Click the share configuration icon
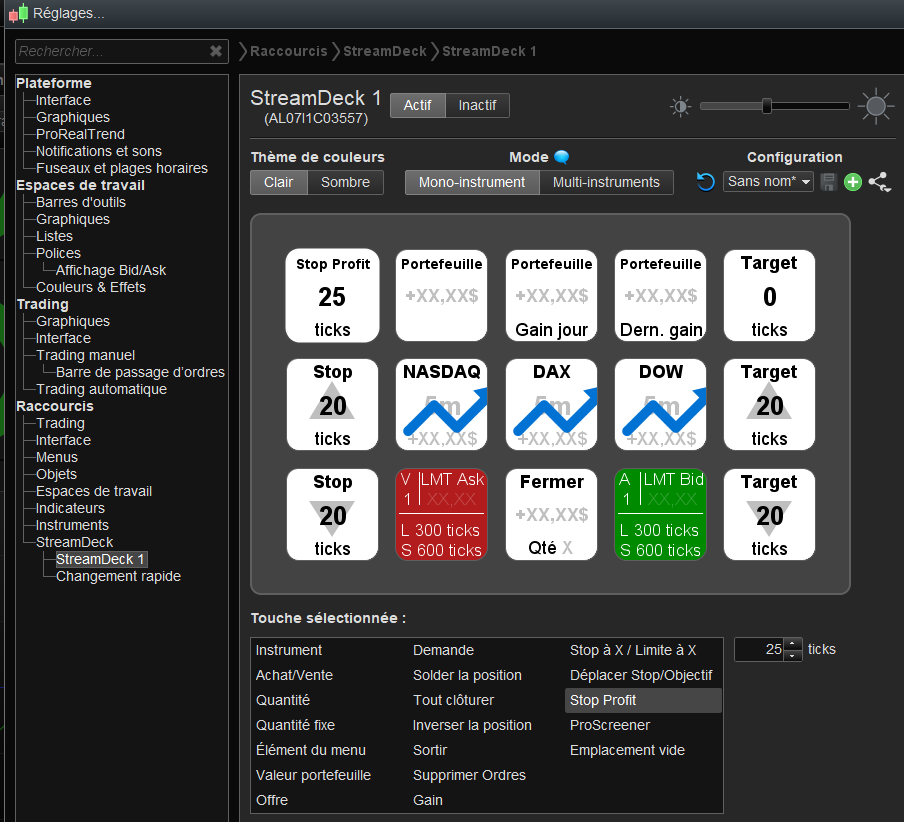 [880, 182]
